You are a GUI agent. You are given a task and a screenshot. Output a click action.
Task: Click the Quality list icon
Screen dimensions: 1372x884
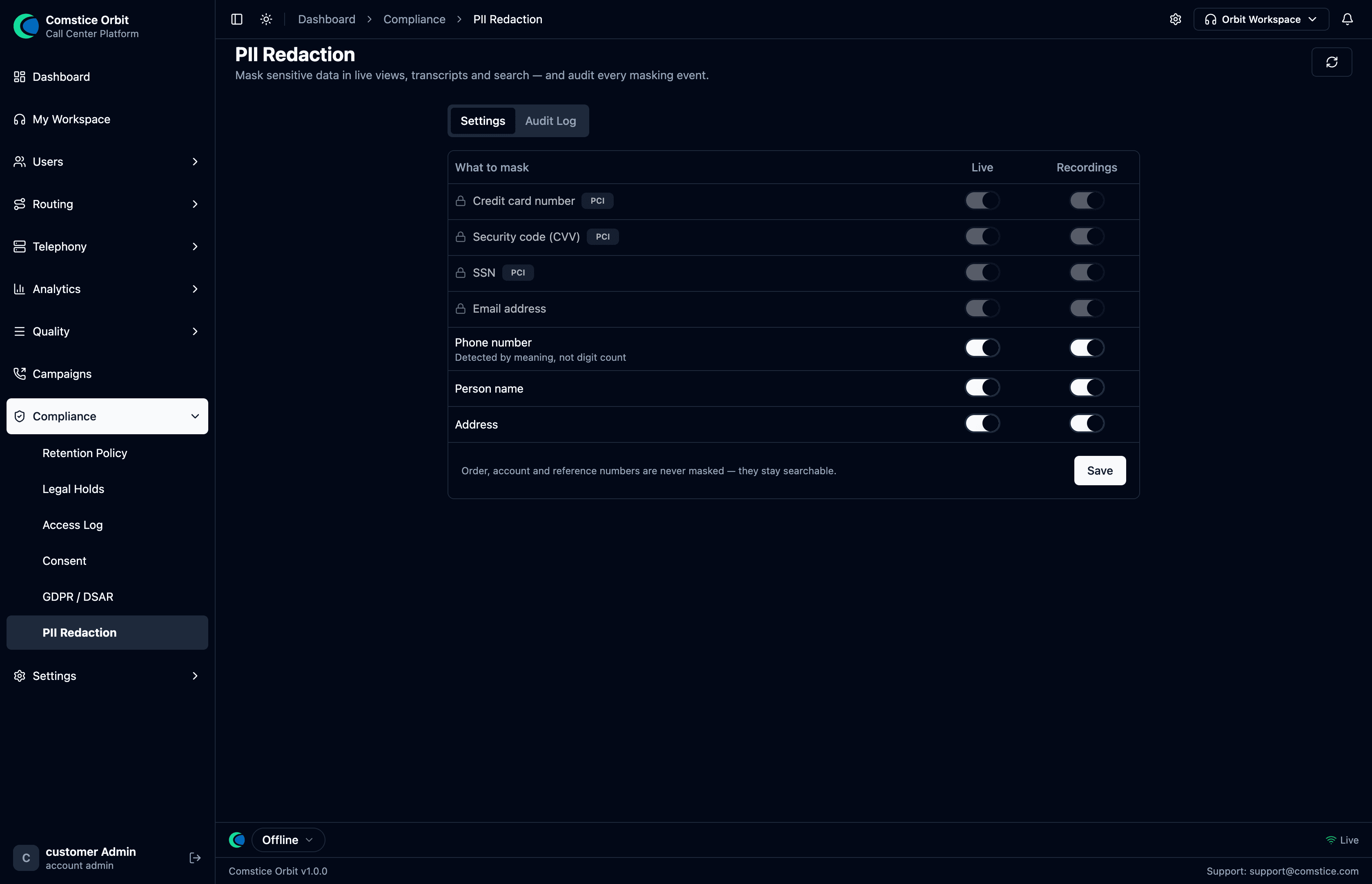pyautogui.click(x=20, y=332)
